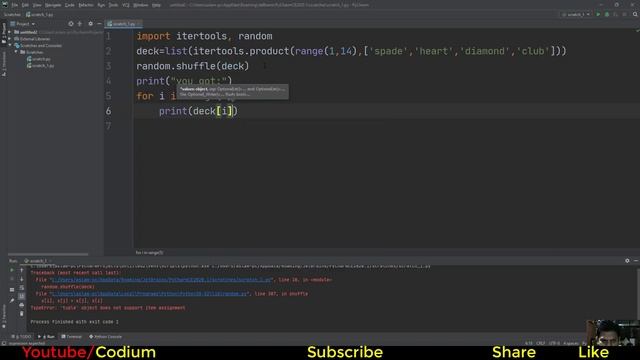
Task: Select scratch.py in project tree
Action: [39, 59]
